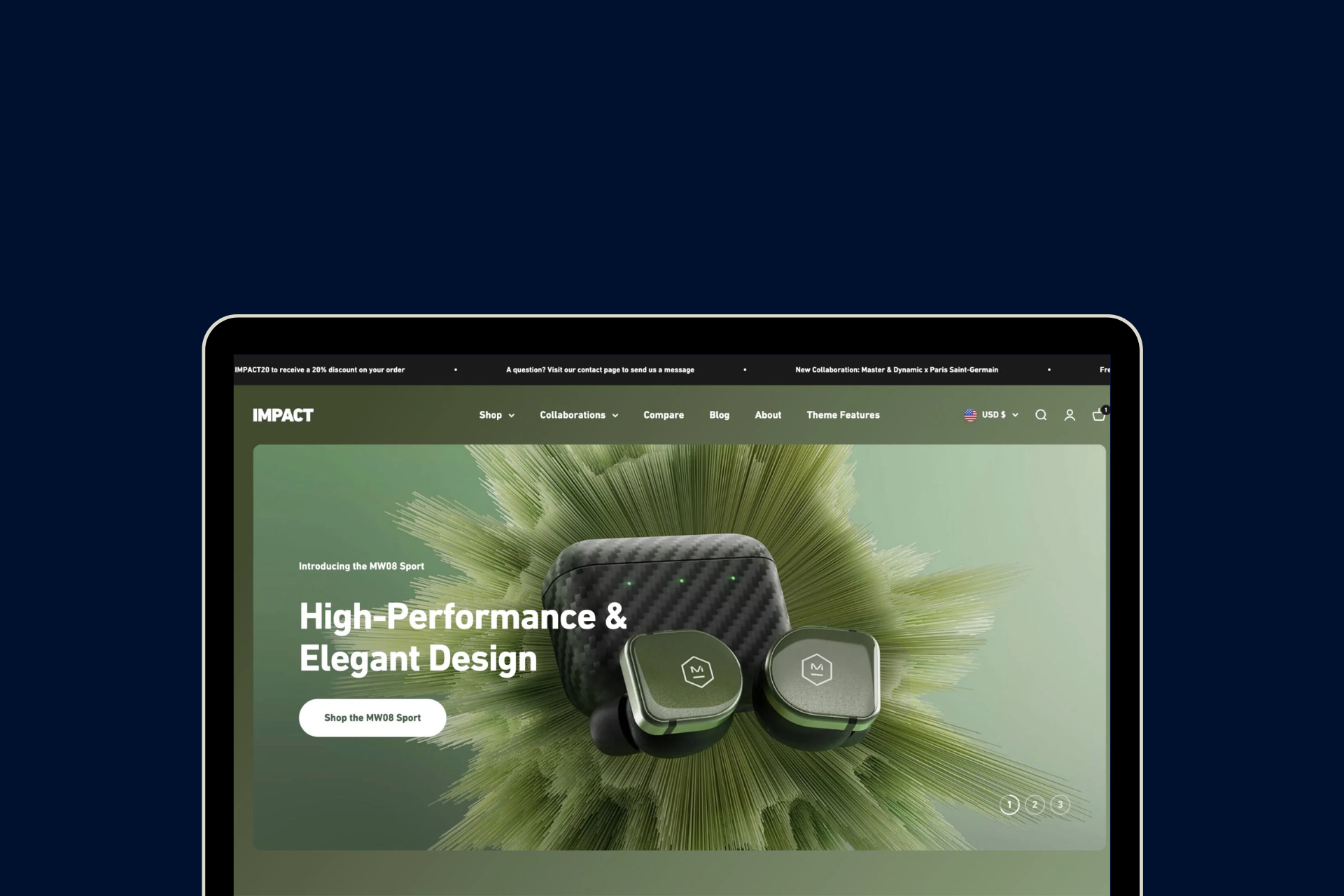This screenshot has height=896, width=1344.
Task: Open the Compare menu item
Action: [663, 415]
